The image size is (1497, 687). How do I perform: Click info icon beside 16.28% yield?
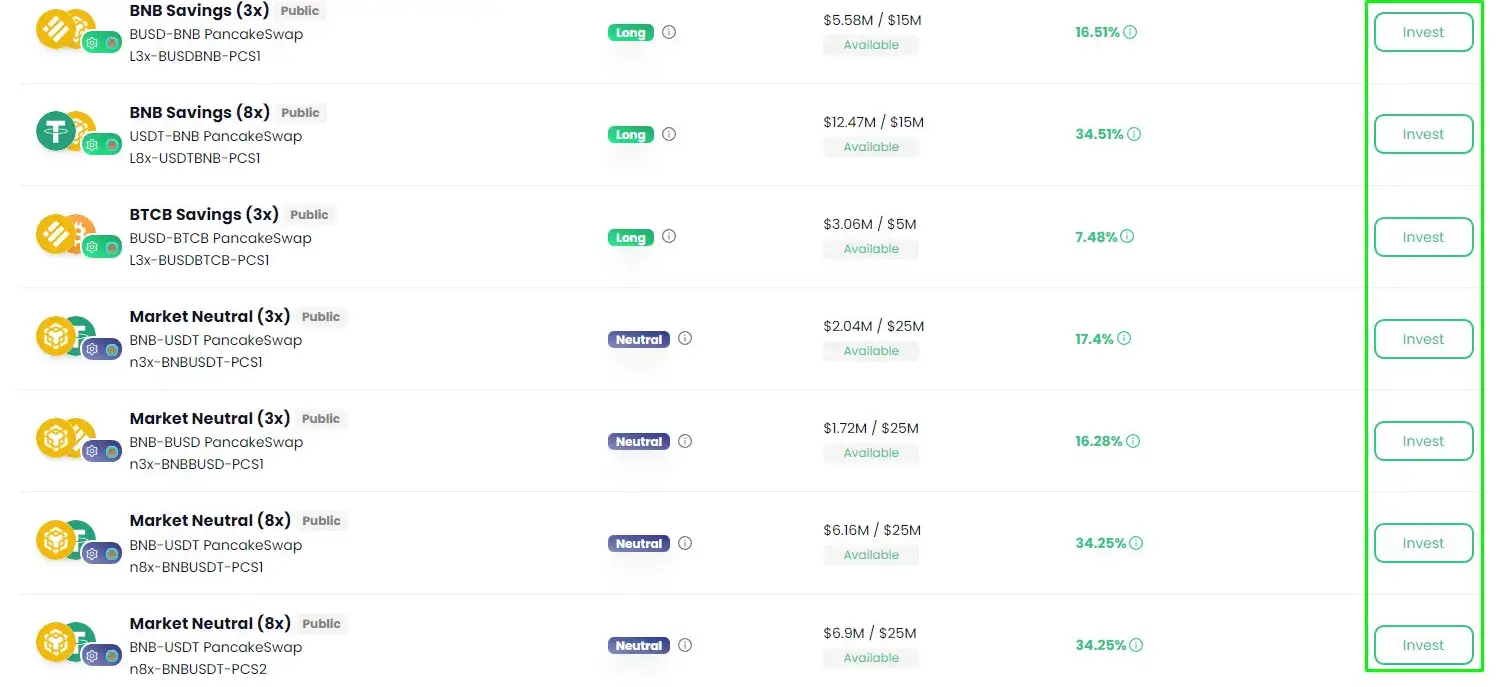pyautogui.click(x=1133, y=441)
